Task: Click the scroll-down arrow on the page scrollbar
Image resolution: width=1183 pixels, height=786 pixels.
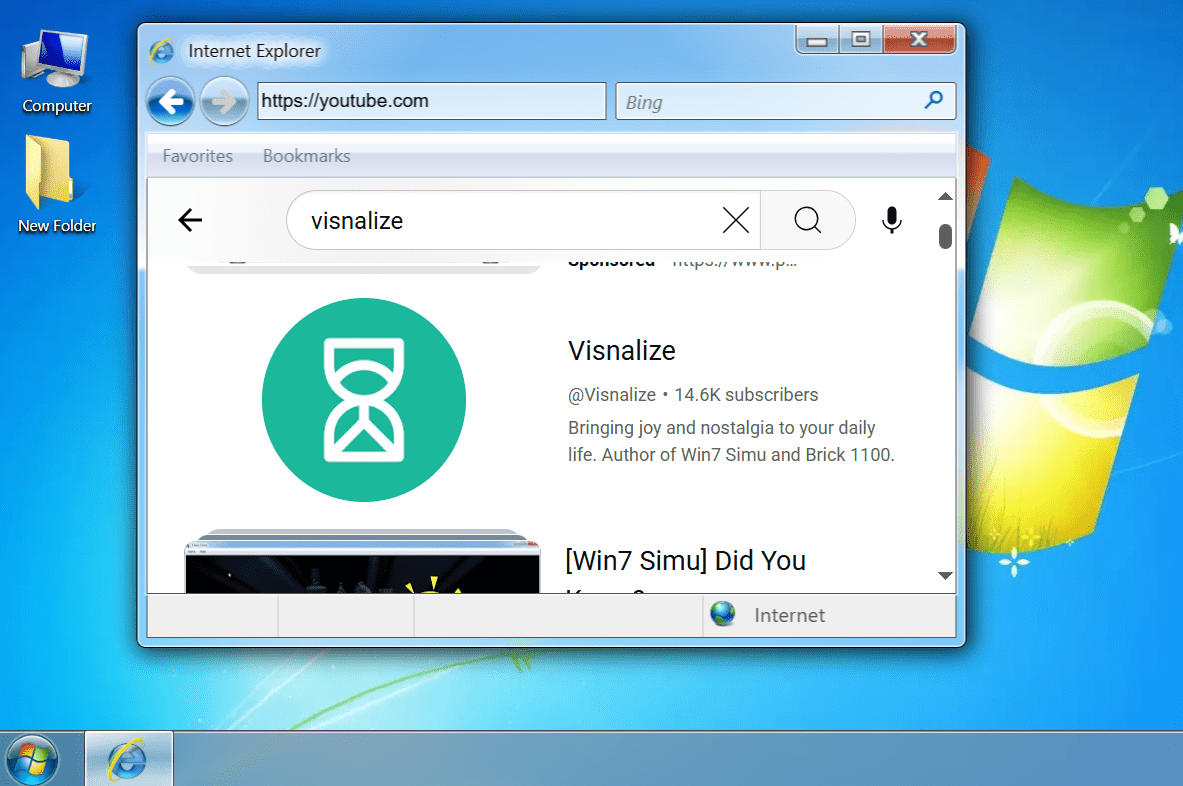Action: pos(944,576)
